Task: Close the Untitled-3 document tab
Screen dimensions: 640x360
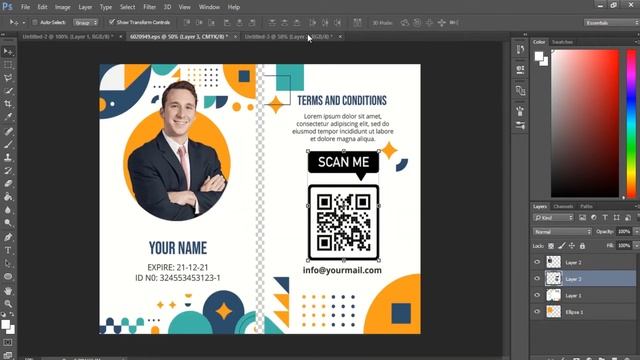Action: tap(340, 37)
